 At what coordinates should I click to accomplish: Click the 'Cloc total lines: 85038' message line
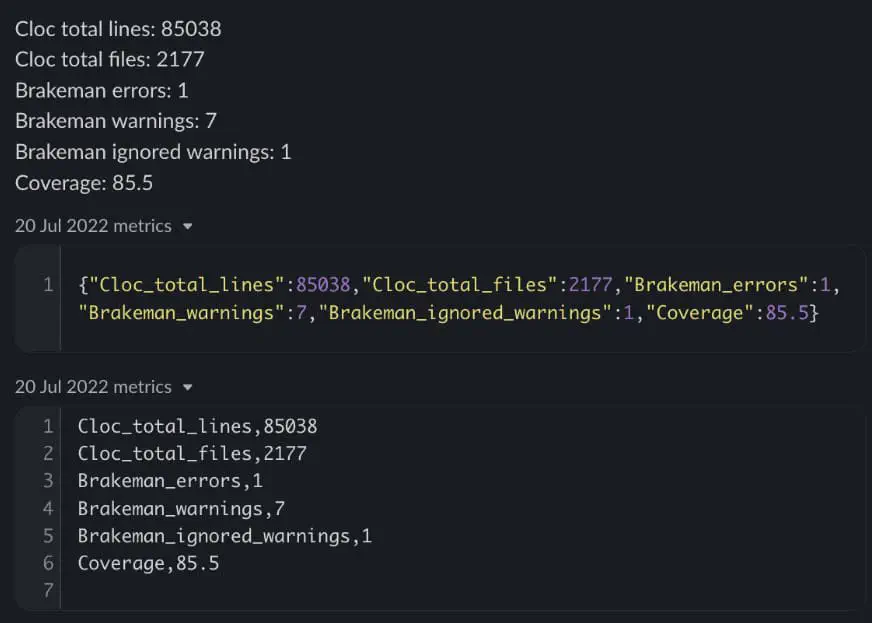tap(118, 29)
